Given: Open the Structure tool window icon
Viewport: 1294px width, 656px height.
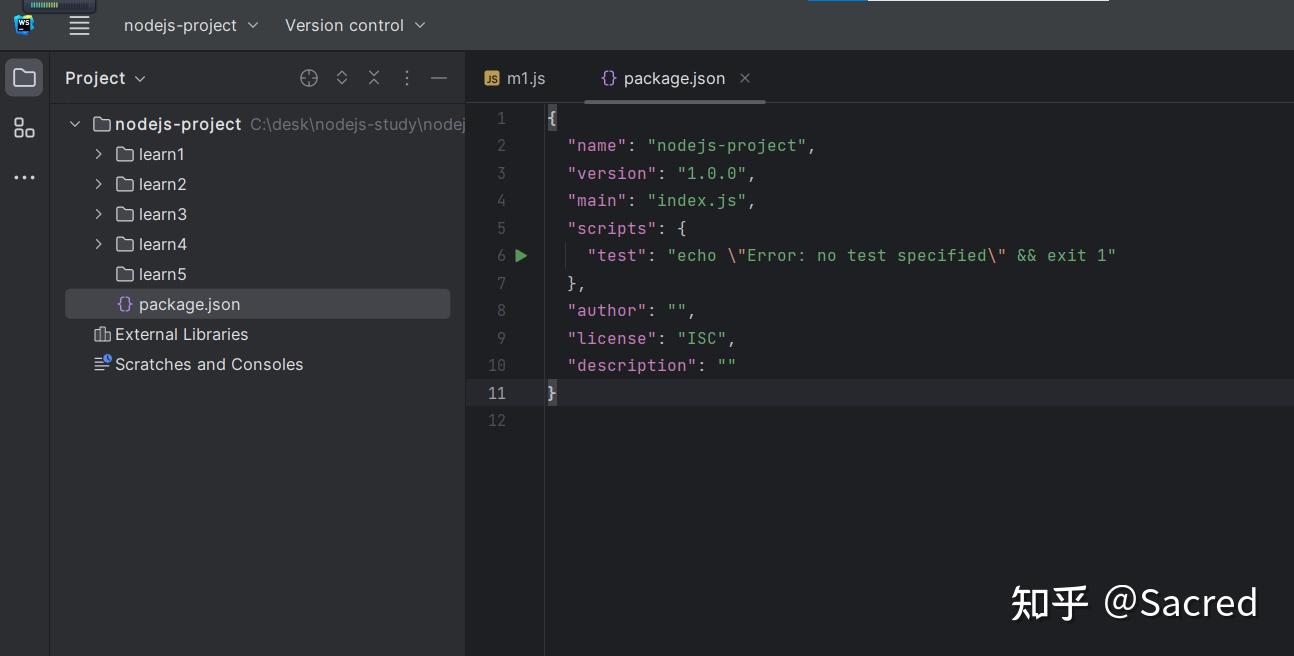Looking at the screenshot, I should (24, 128).
